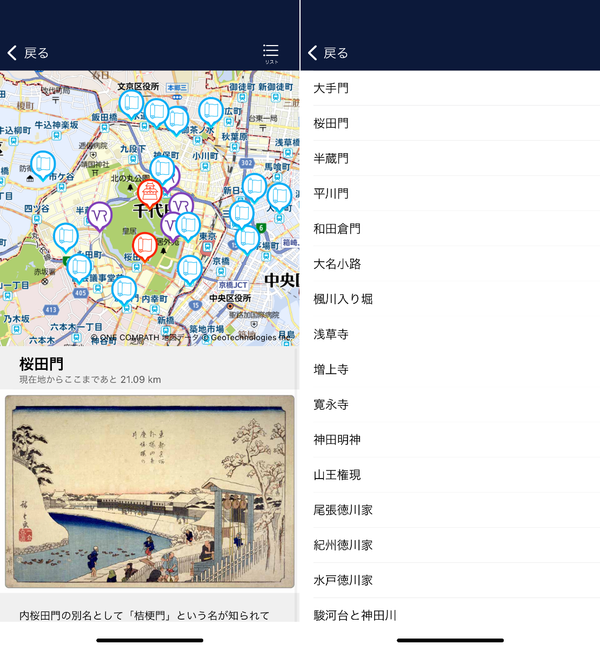600x649 pixels.
Task: Select the blue scroll pin near 内幸町
Action: (124, 291)
